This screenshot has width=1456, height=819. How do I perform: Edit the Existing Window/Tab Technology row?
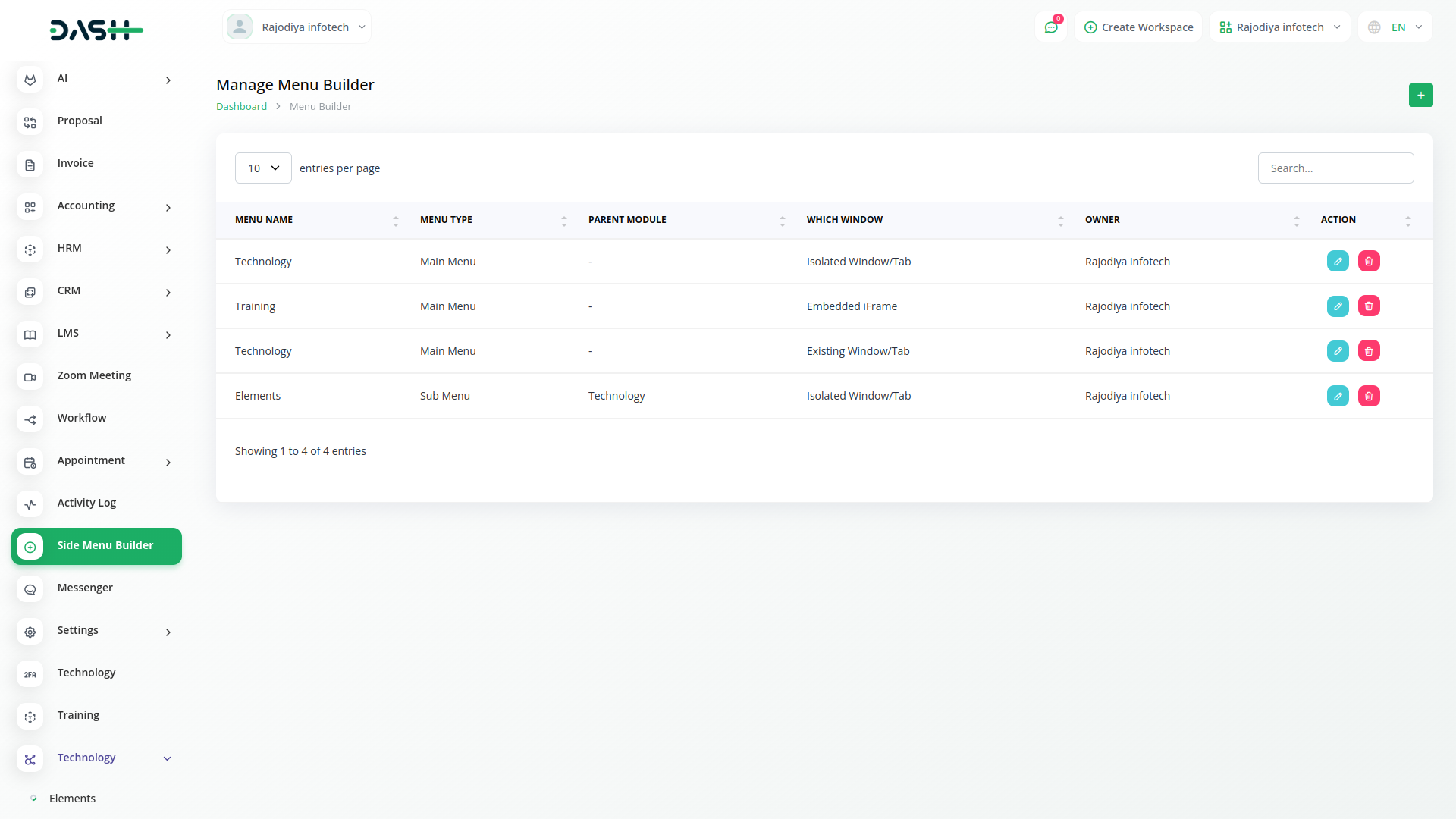(x=1338, y=351)
